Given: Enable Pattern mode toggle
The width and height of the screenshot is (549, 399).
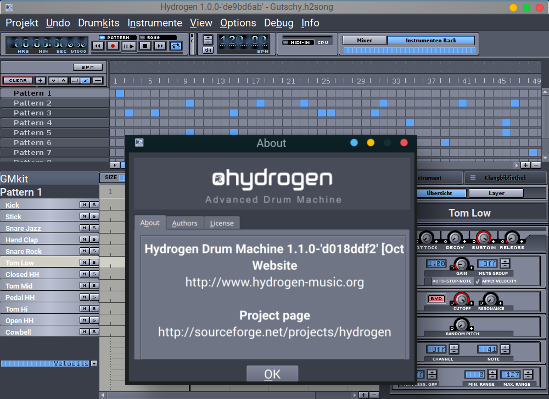Looking at the screenshot, I should (x=117, y=37).
